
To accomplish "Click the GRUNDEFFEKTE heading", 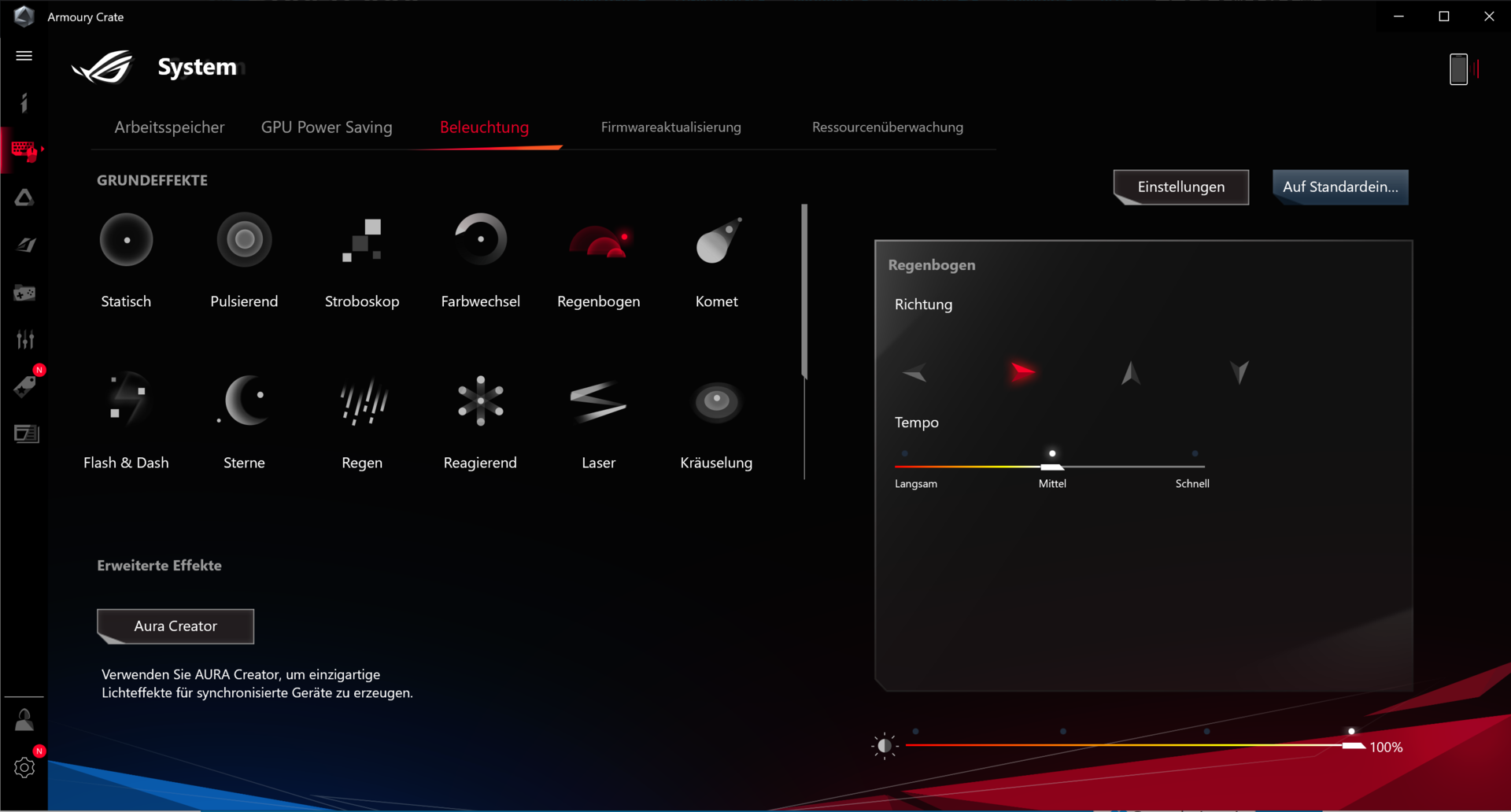I will (152, 180).
